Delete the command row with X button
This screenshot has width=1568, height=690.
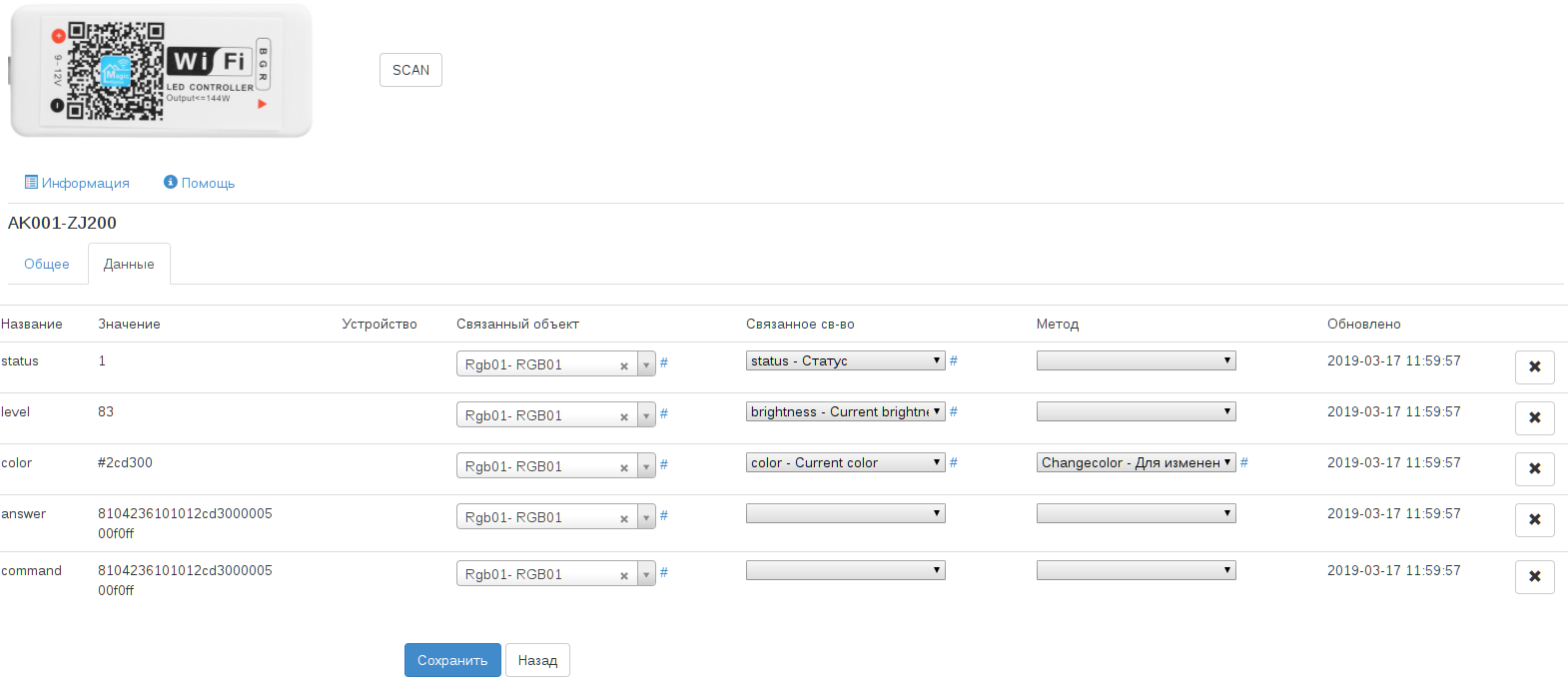[1534, 577]
